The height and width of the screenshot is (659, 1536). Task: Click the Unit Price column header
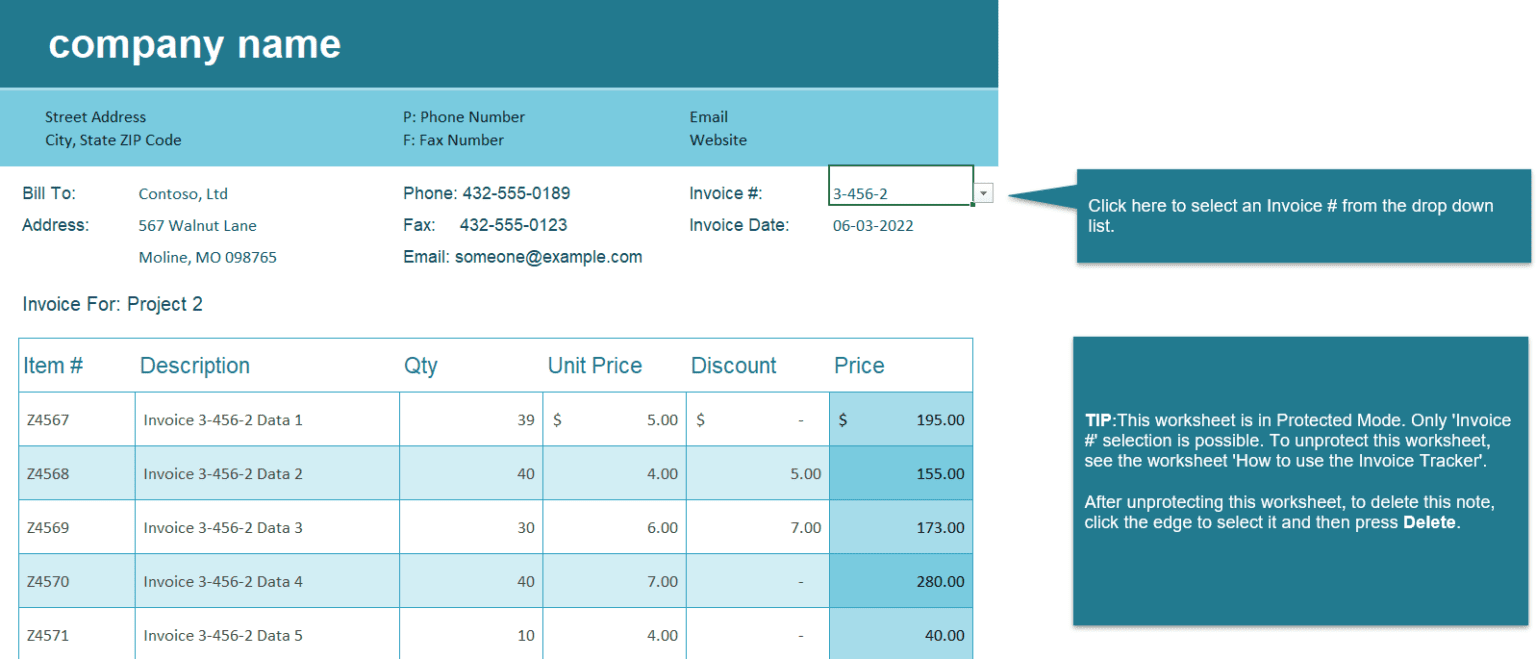[x=594, y=365]
